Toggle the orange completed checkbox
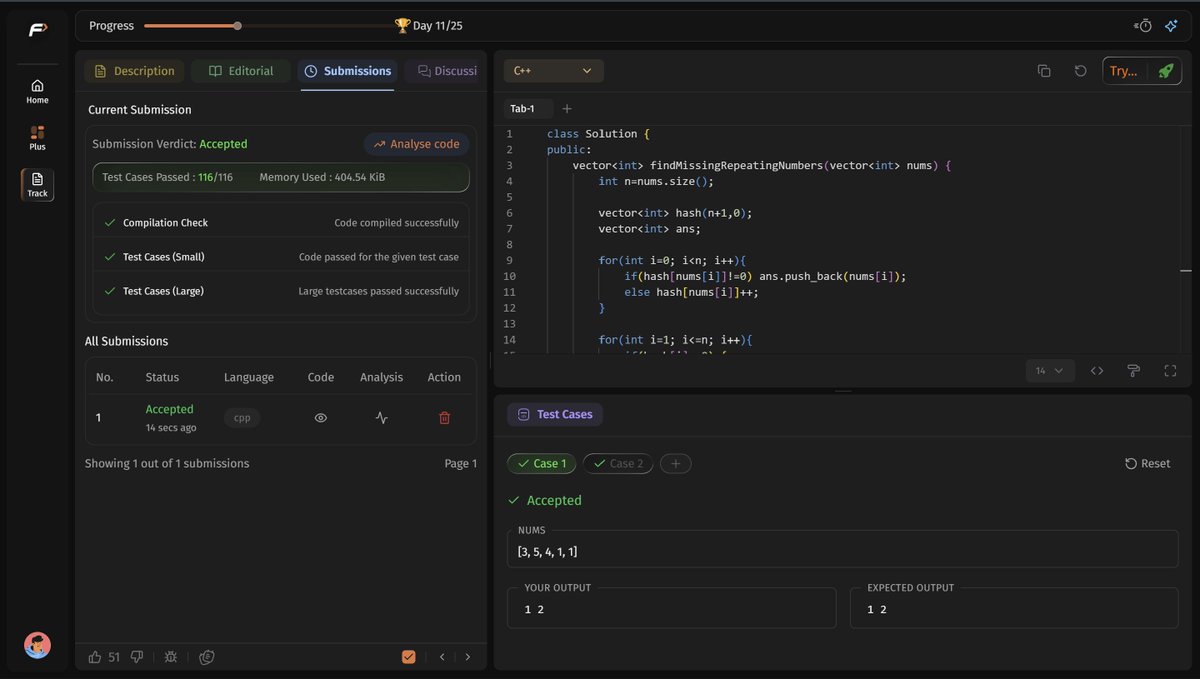The height and width of the screenshot is (679, 1200). click(x=408, y=657)
